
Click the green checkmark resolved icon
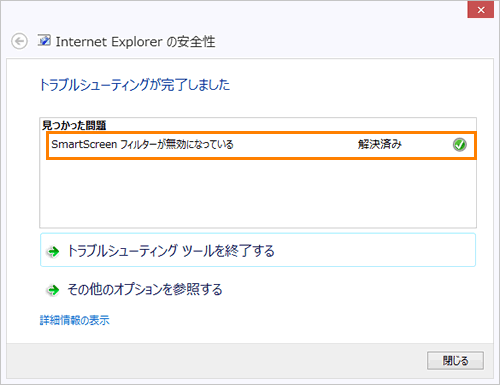point(459,145)
